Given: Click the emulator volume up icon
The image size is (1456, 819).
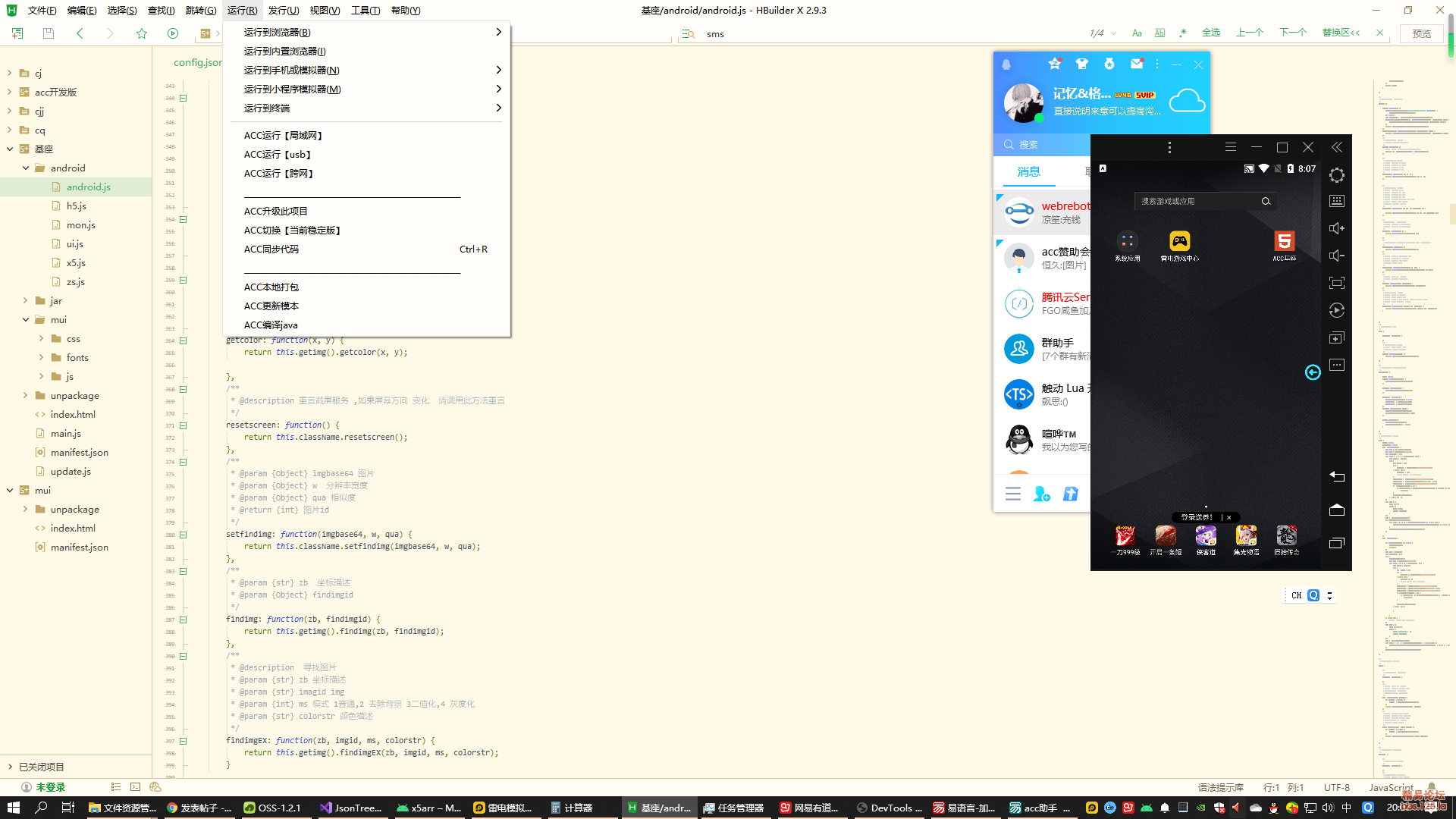Looking at the screenshot, I should (x=1336, y=228).
